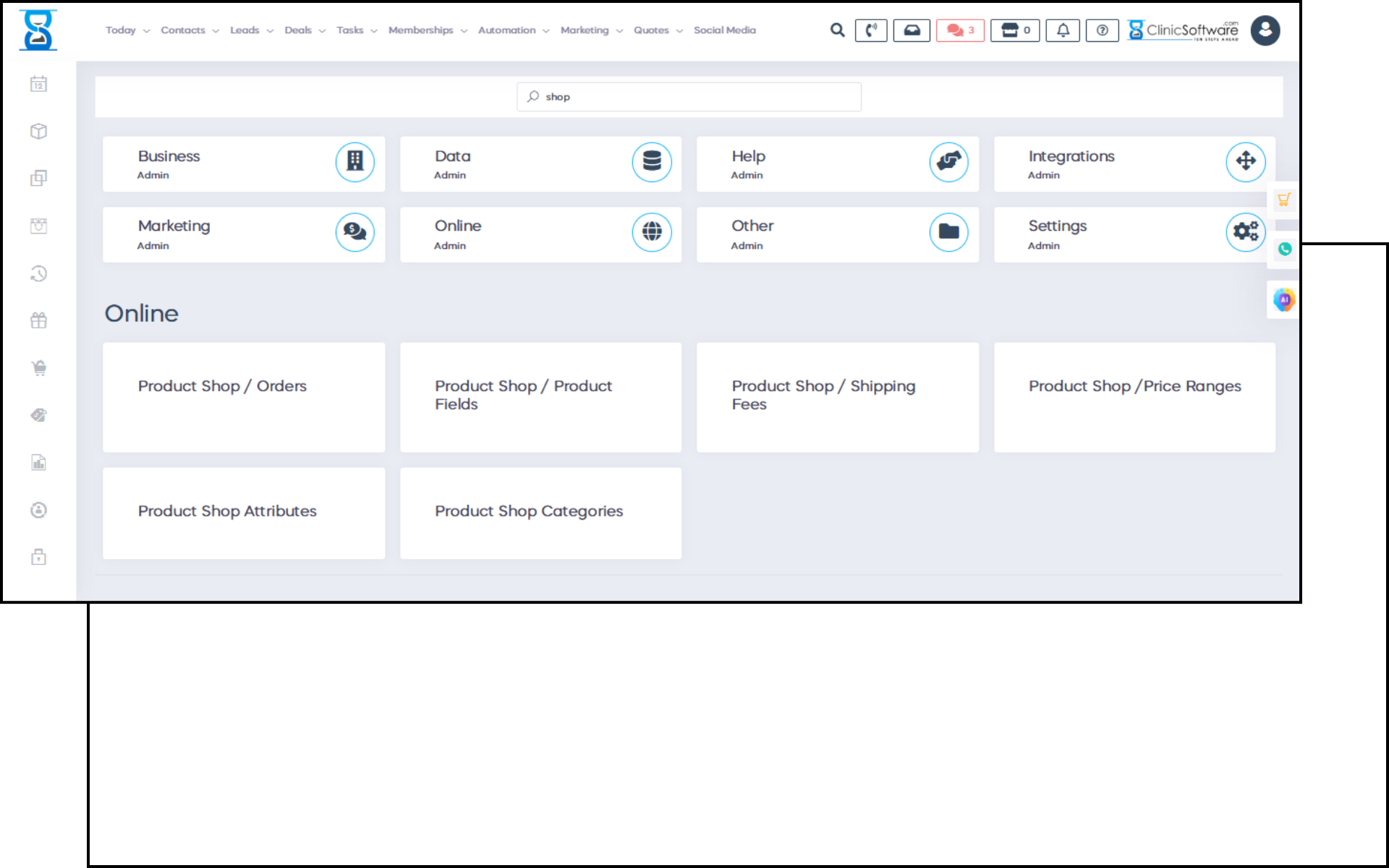The width and height of the screenshot is (1389, 868).
Task: Click the notifications bell icon
Action: 1062,30
